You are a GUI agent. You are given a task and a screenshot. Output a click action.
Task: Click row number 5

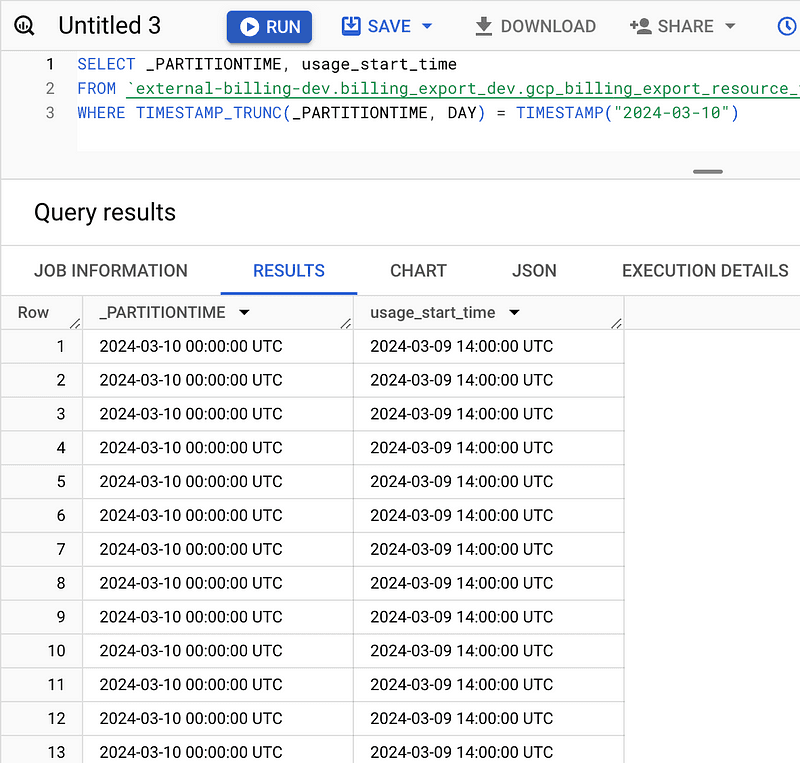(61, 482)
